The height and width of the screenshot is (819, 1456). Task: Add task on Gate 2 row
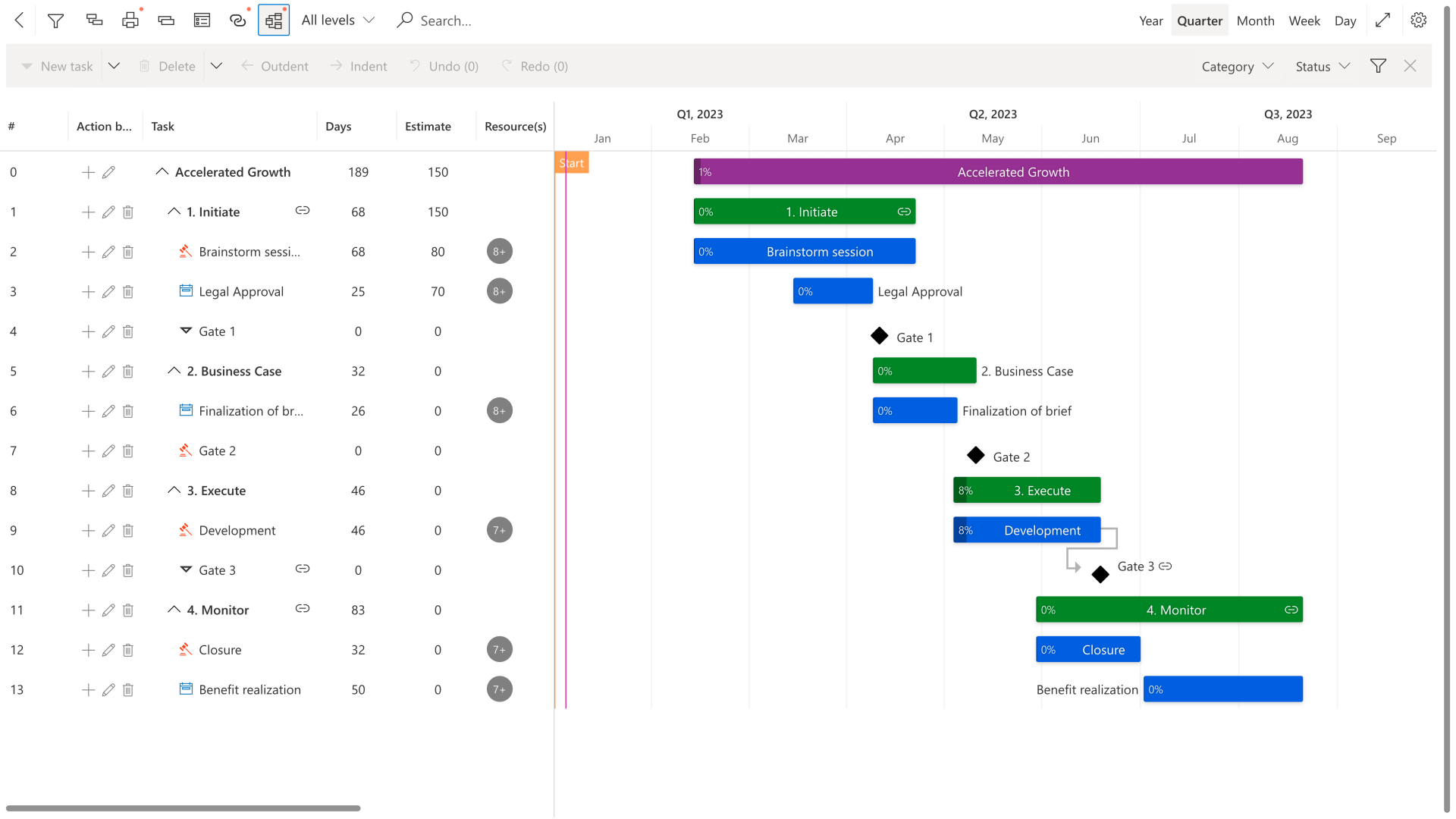88,451
